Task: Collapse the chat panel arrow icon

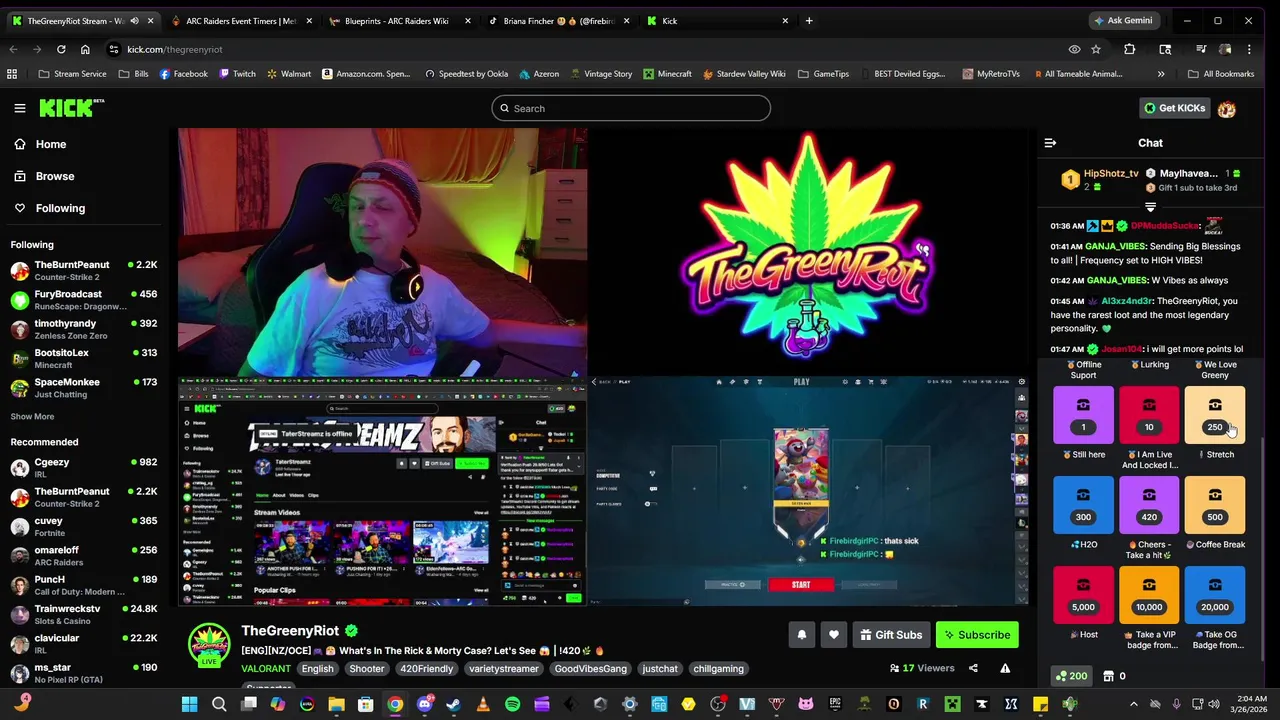Action: pyautogui.click(x=1050, y=143)
